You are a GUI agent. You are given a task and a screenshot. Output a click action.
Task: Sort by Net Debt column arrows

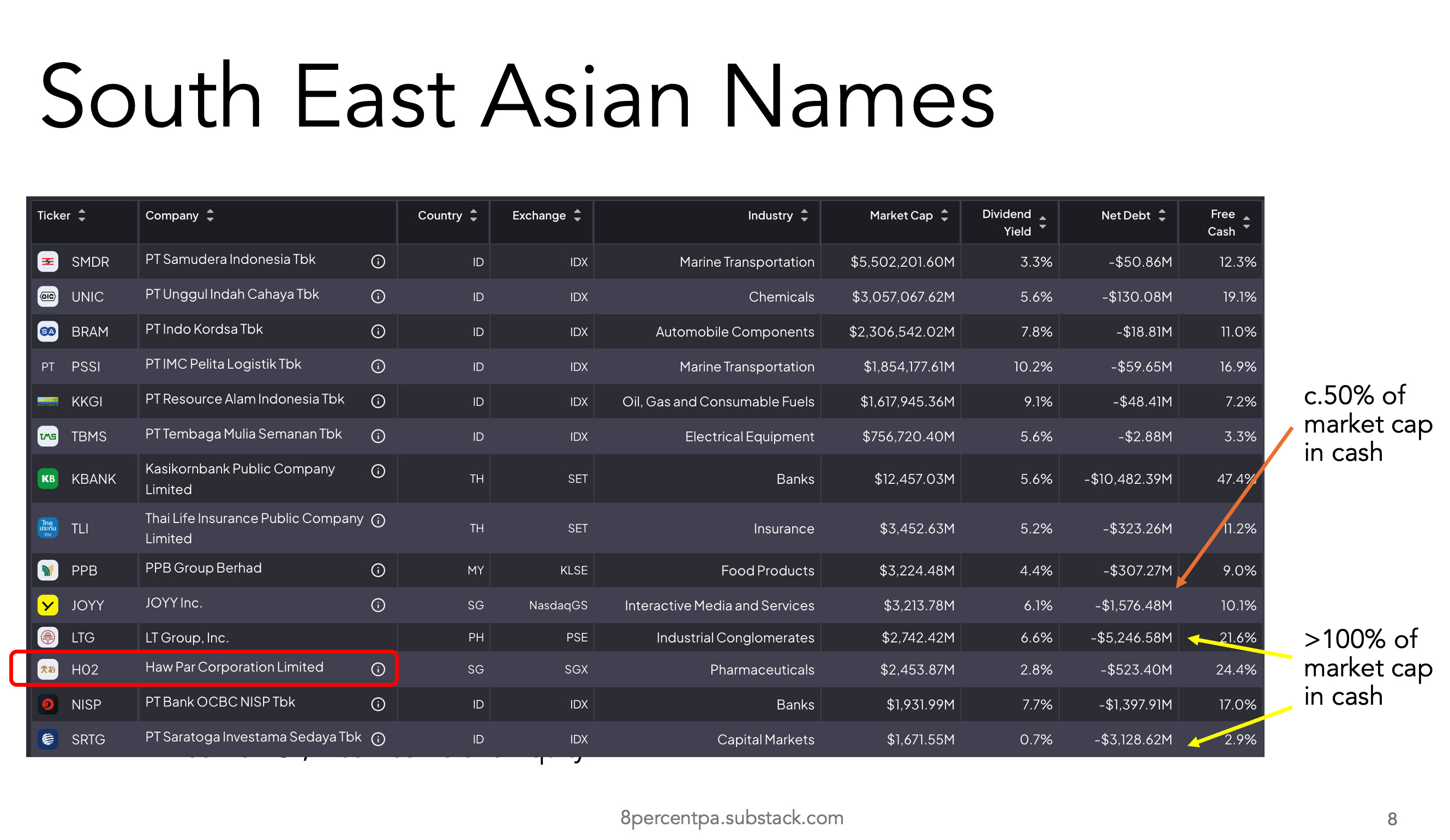pyautogui.click(x=1162, y=215)
